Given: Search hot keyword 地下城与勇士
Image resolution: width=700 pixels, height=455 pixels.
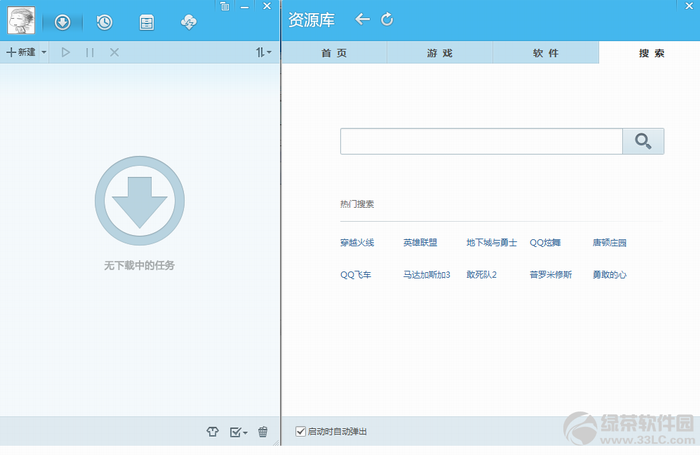Looking at the screenshot, I should (x=492, y=242).
